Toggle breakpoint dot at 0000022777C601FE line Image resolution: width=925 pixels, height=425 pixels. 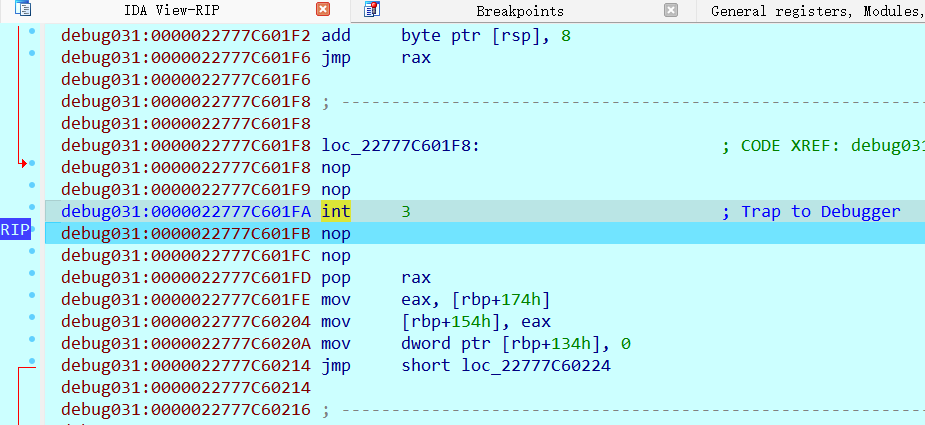tap(32, 295)
